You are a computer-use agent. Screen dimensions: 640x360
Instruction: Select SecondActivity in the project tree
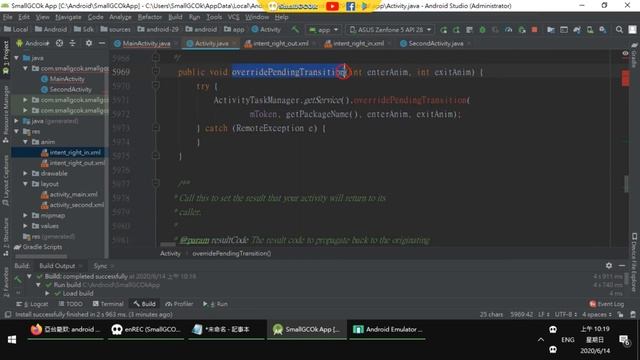pyautogui.click(x=70, y=89)
